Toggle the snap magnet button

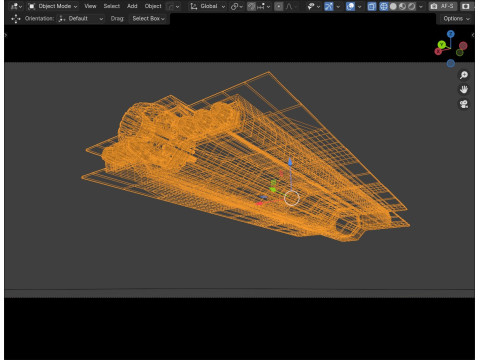[251, 6]
